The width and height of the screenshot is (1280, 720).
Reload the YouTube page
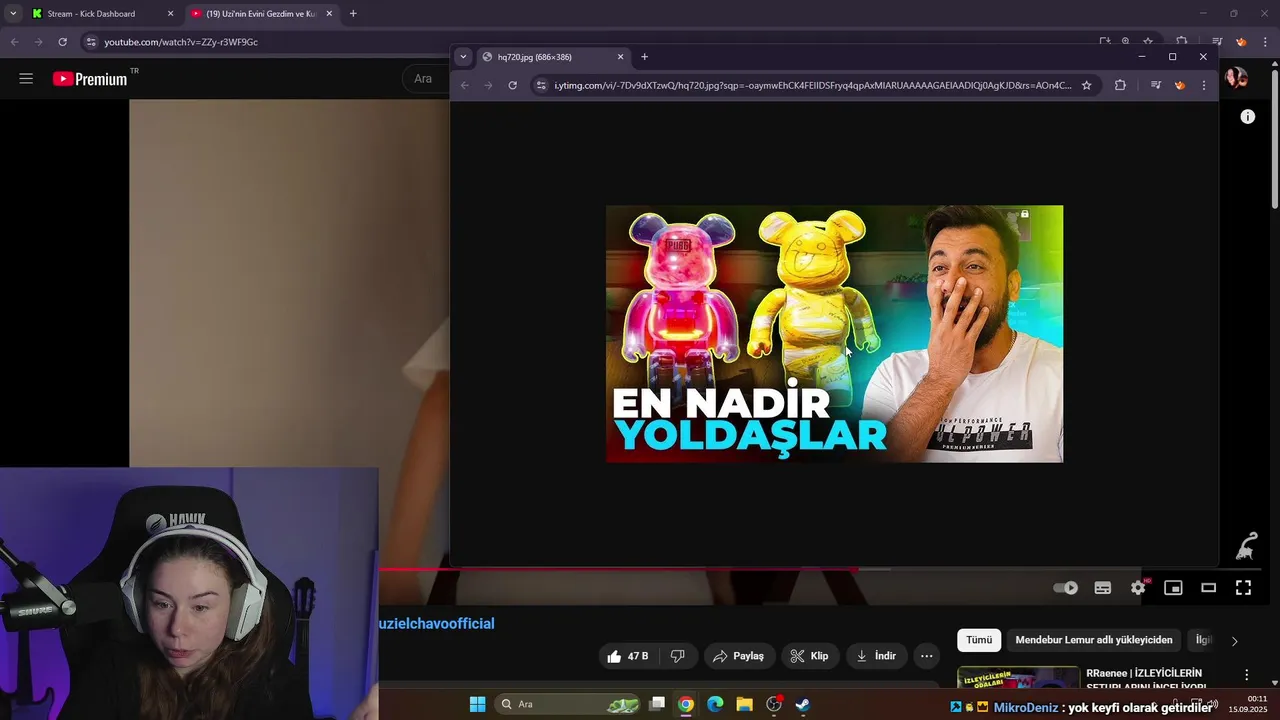tap(62, 42)
